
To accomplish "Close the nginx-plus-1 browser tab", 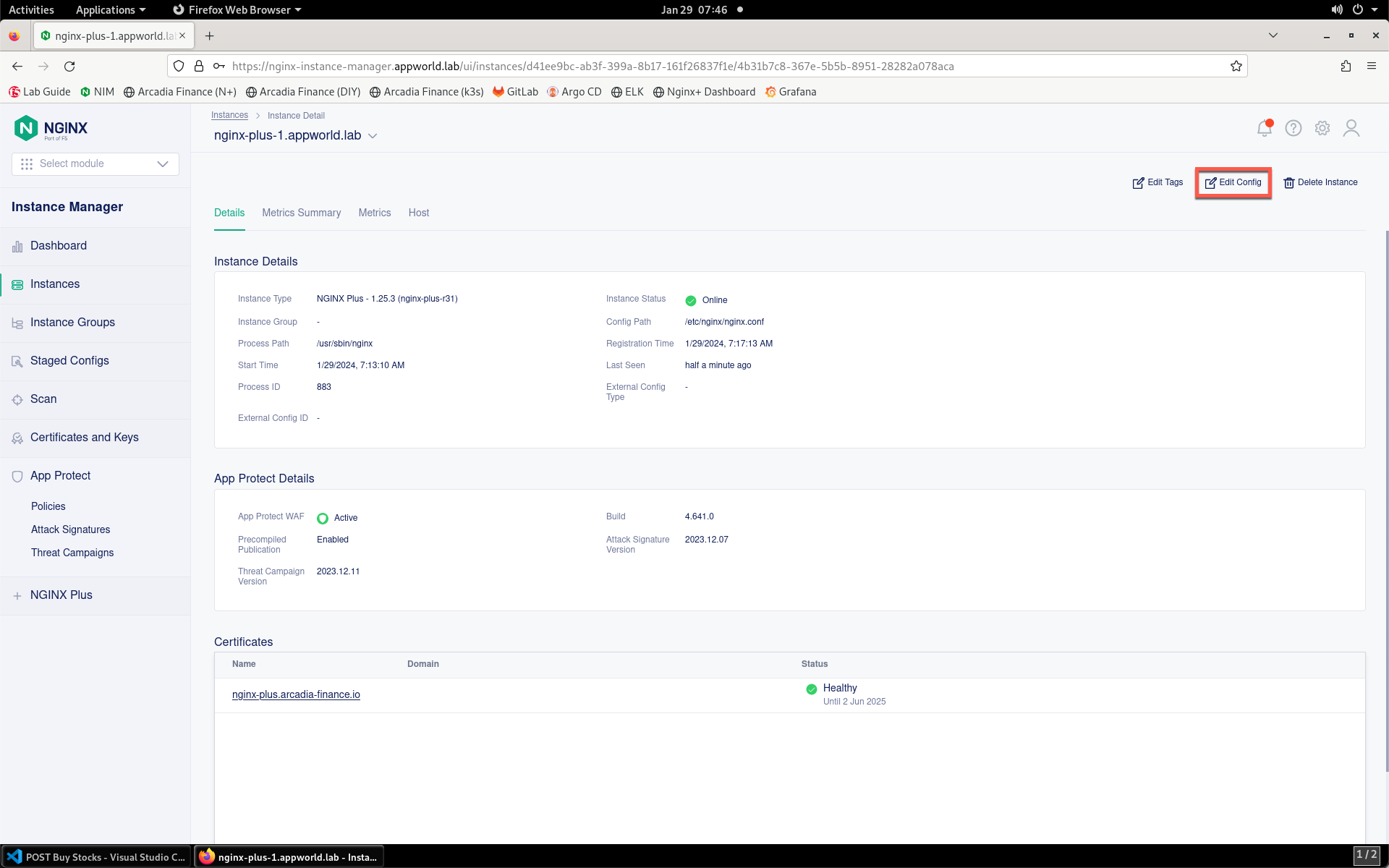I will tap(182, 35).
